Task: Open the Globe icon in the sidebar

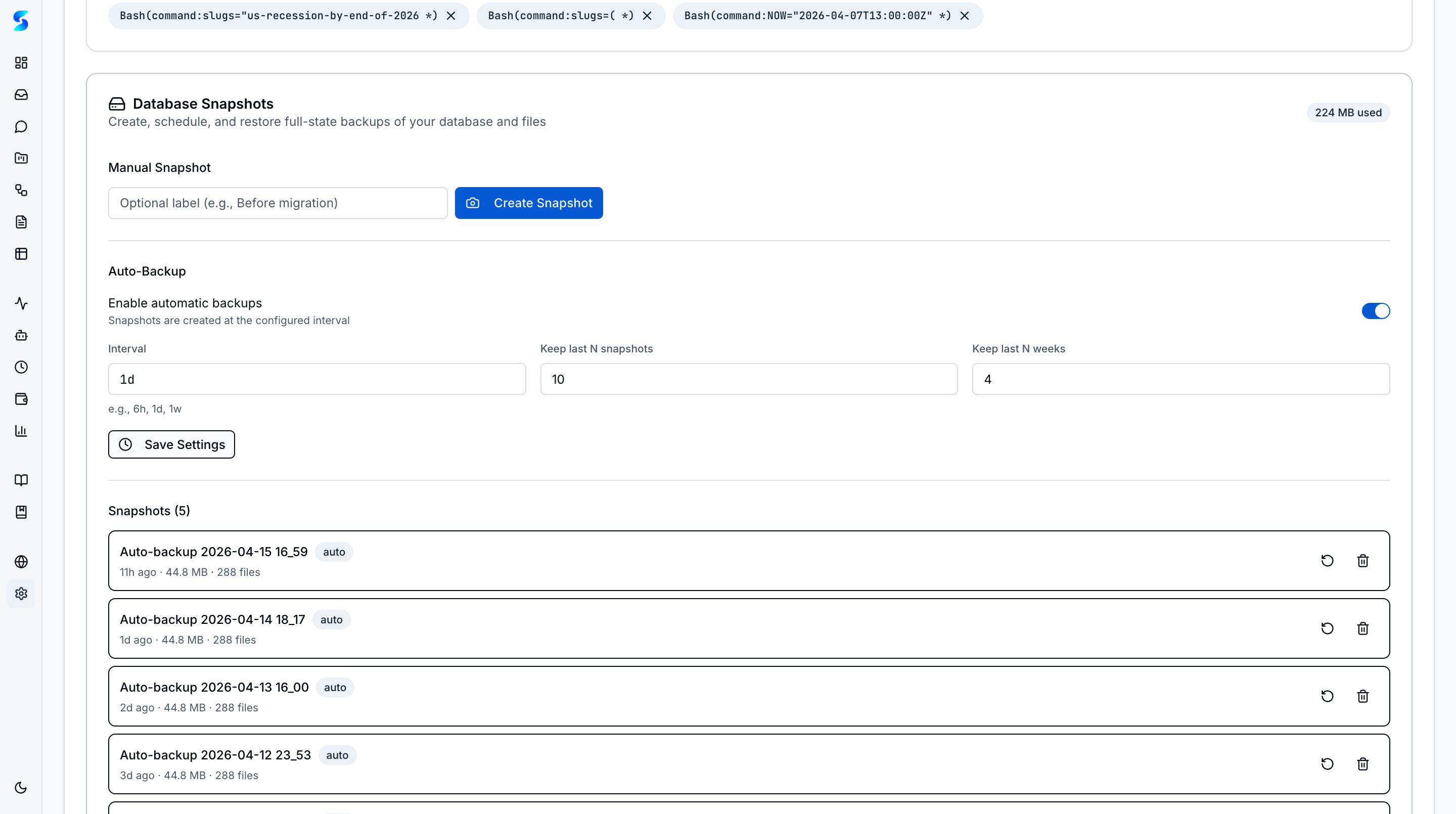Action: [21, 561]
